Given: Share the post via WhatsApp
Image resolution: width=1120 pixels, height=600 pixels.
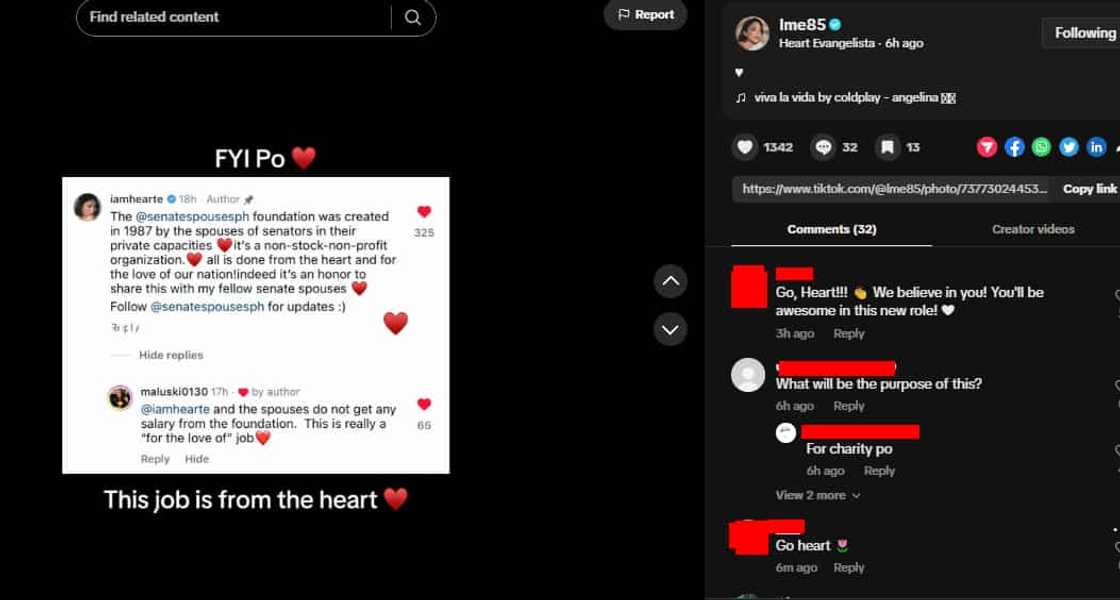Looking at the screenshot, I should pyautogui.click(x=1041, y=147).
